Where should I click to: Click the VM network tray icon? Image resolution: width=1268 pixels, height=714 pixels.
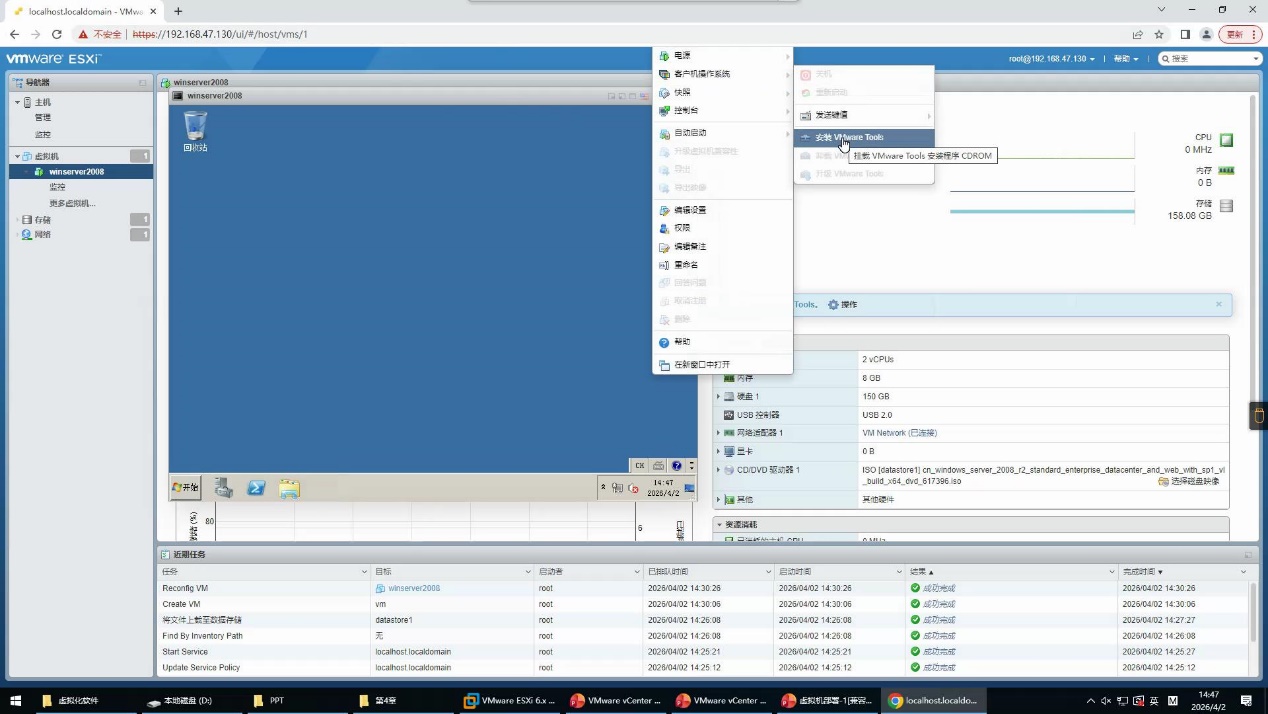(617, 488)
